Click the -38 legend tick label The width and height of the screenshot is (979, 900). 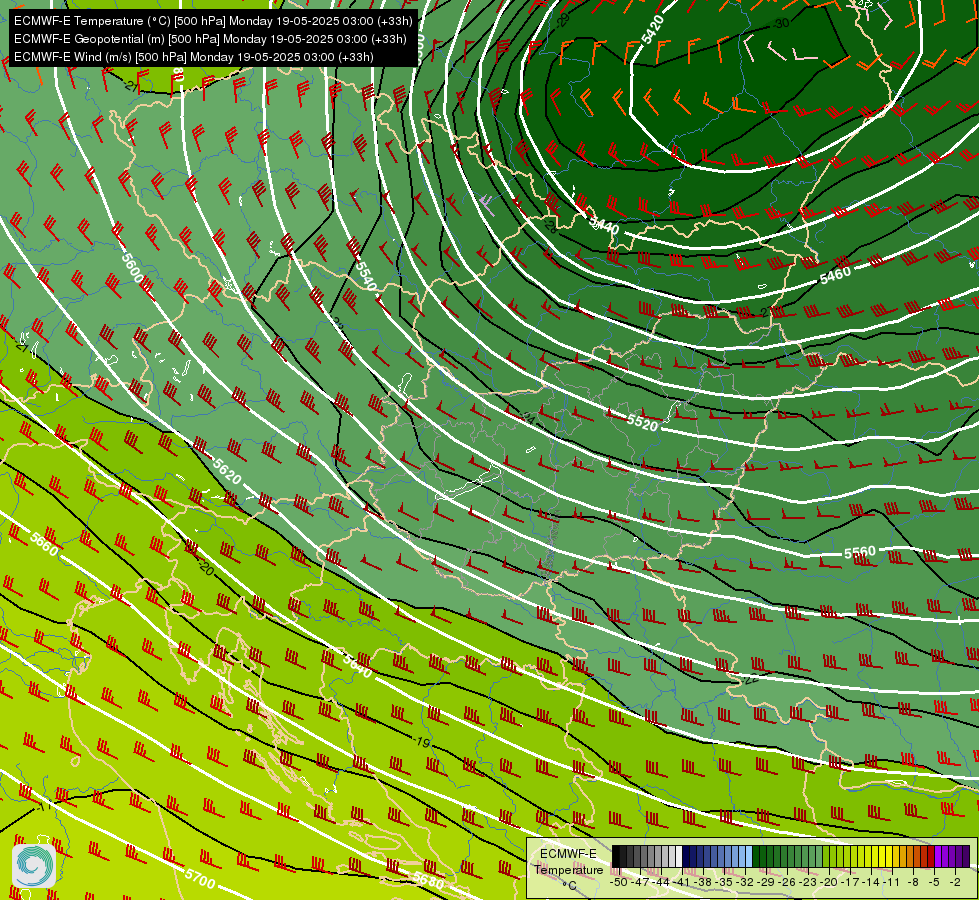tap(702, 883)
